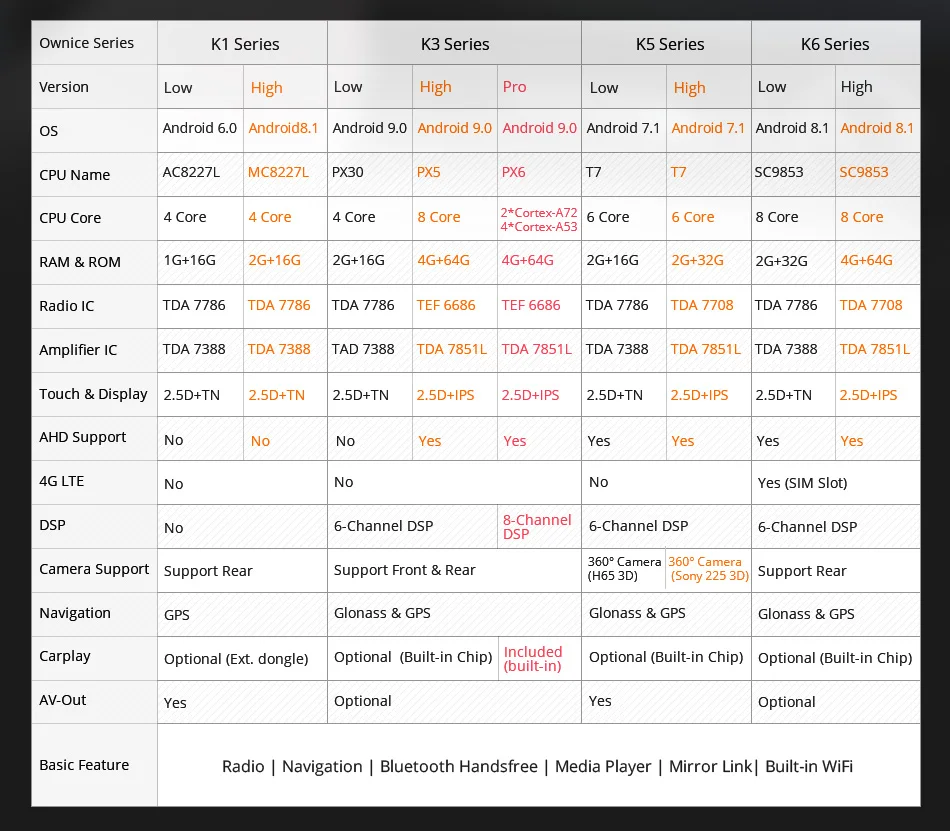The height and width of the screenshot is (831, 950).
Task: Click the Touch & Display row label
Action: click(94, 394)
